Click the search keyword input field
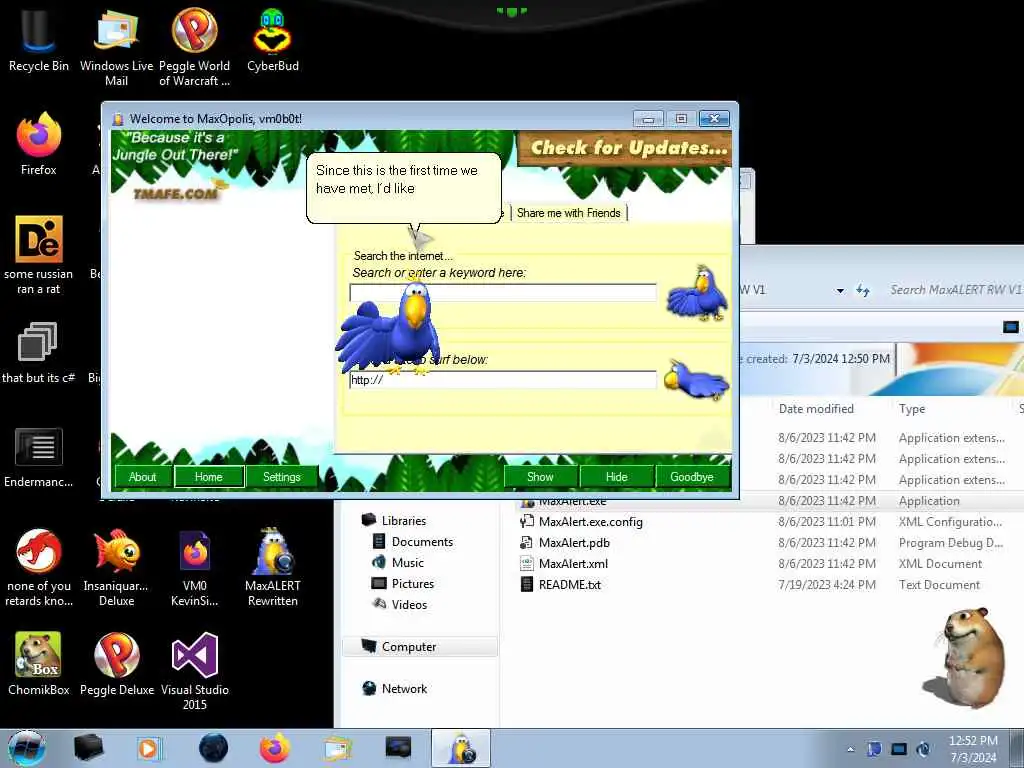1024x768 pixels. coord(503,293)
